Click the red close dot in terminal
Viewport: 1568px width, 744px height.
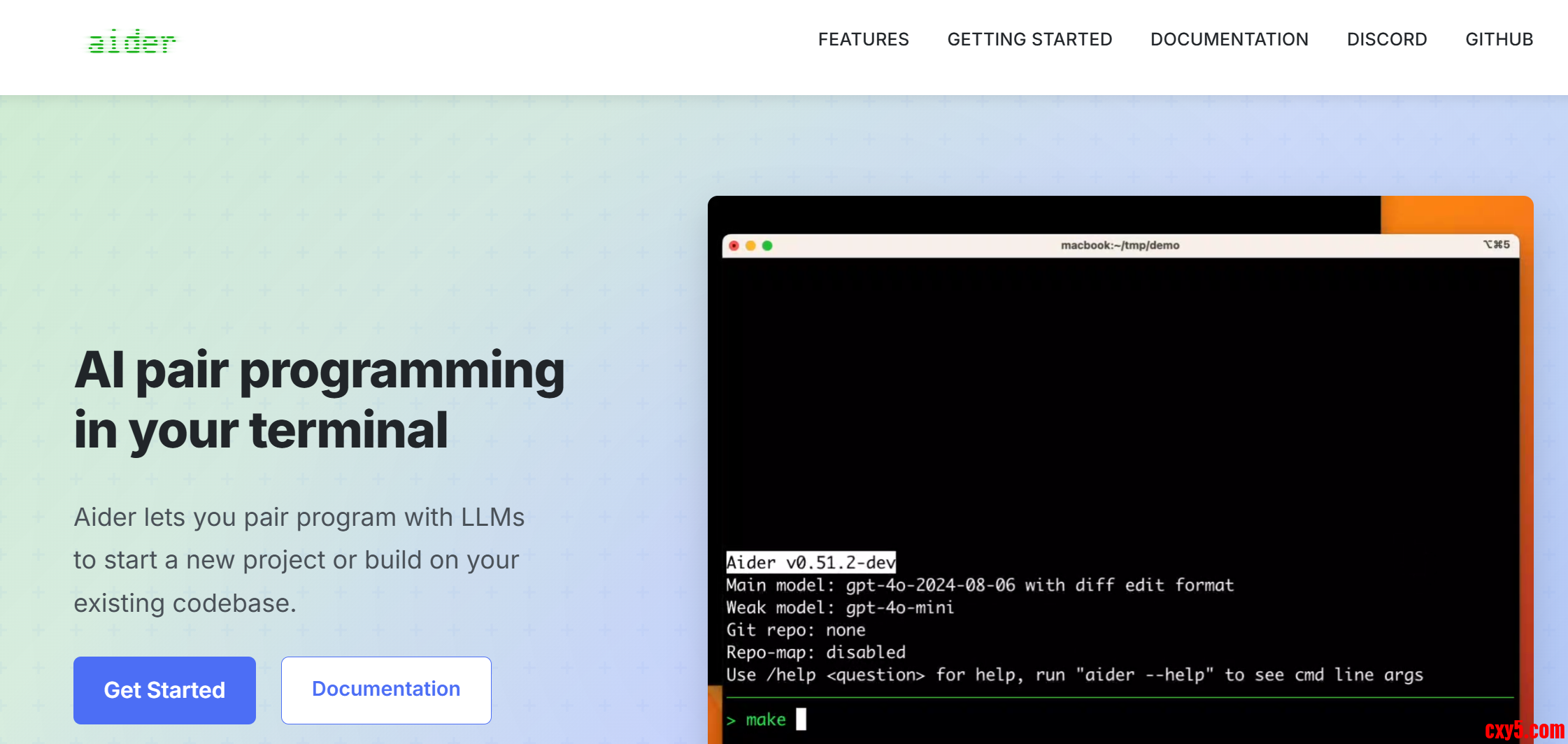tap(734, 245)
